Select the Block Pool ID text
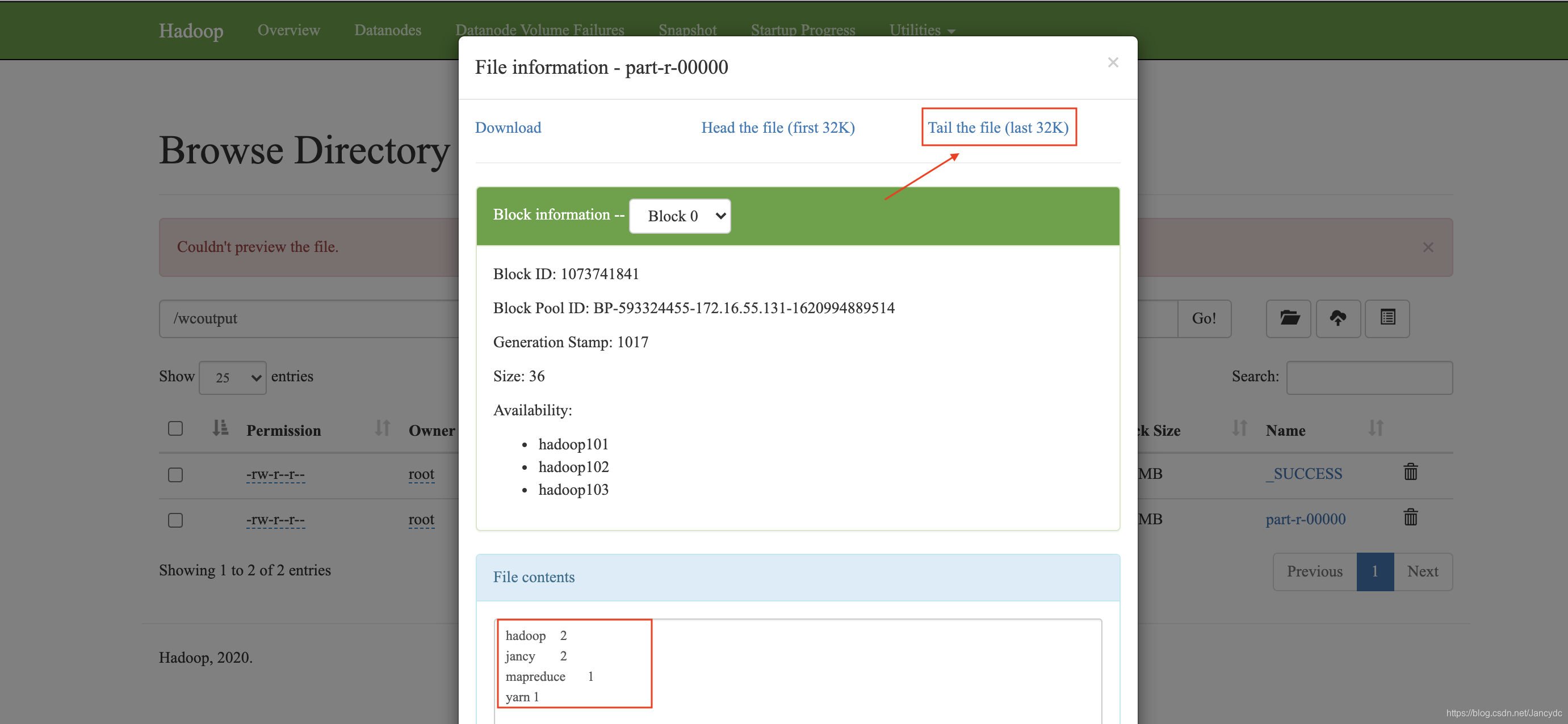The image size is (1568, 724). [694, 309]
